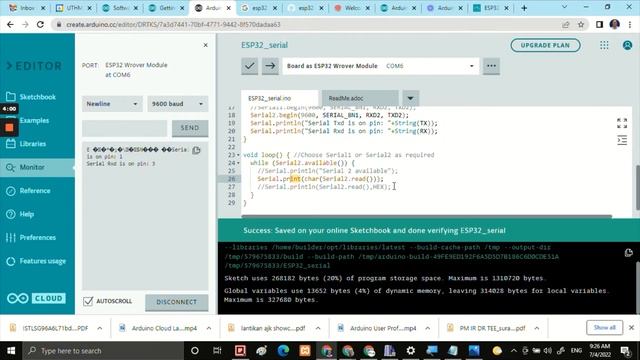Copy serial monitor output icon
Image resolution: width=640 pixels, height=360 pixels.
[196, 150]
